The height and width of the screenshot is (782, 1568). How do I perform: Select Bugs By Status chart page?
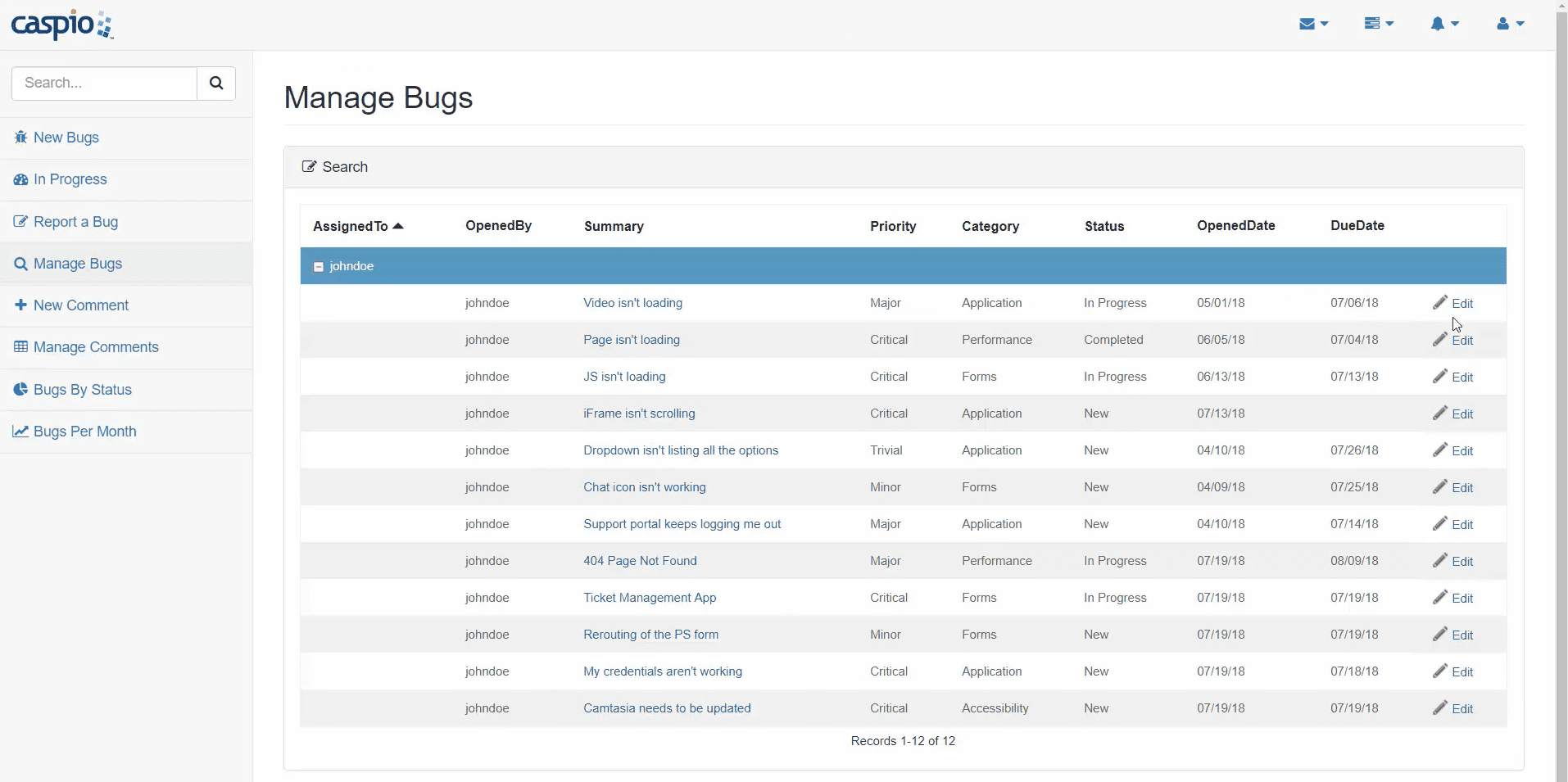point(82,390)
